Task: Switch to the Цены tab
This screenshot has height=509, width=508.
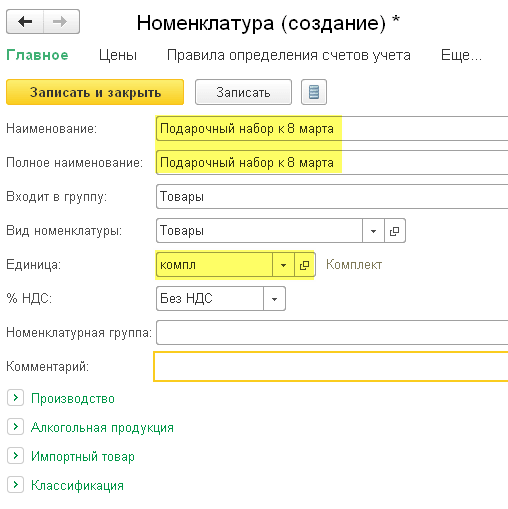Action: point(118,55)
